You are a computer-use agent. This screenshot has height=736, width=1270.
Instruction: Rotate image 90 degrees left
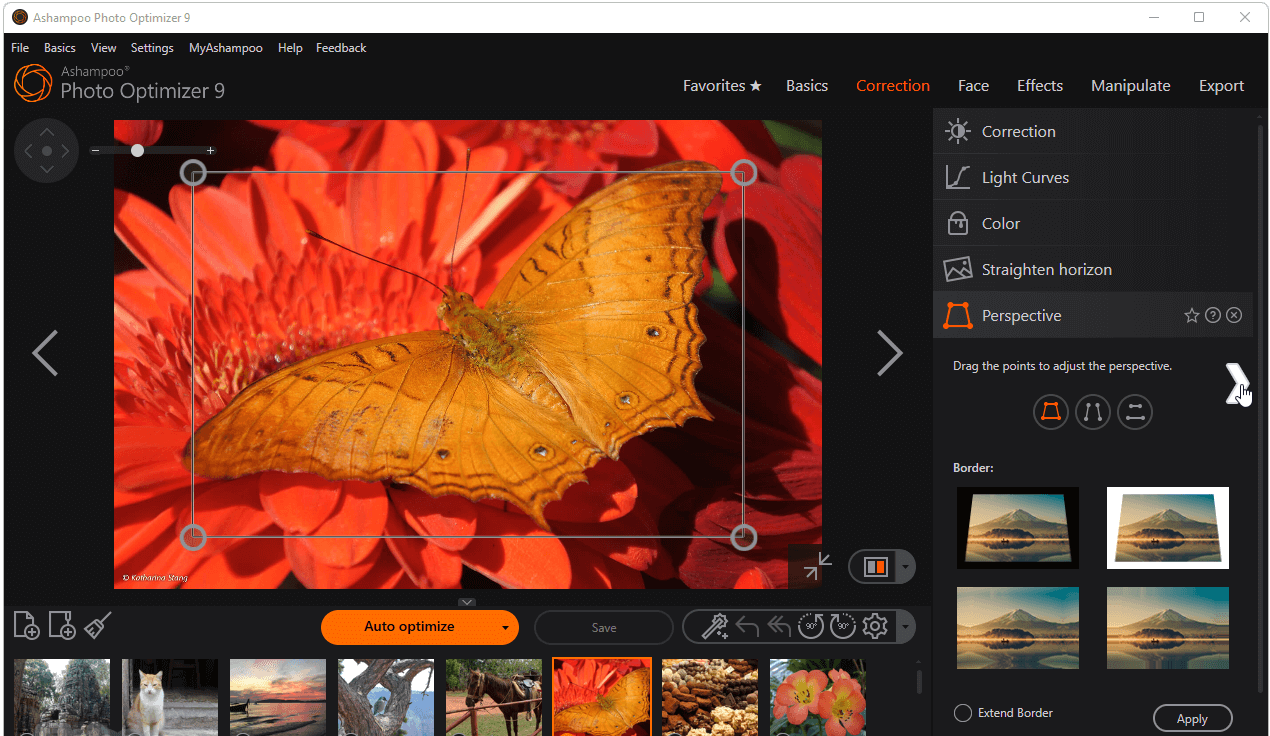tap(809, 627)
